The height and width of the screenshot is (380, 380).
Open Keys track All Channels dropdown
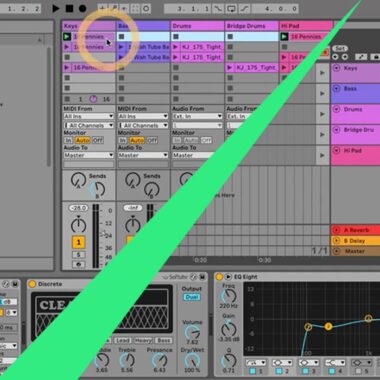pyautogui.click(x=89, y=125)
